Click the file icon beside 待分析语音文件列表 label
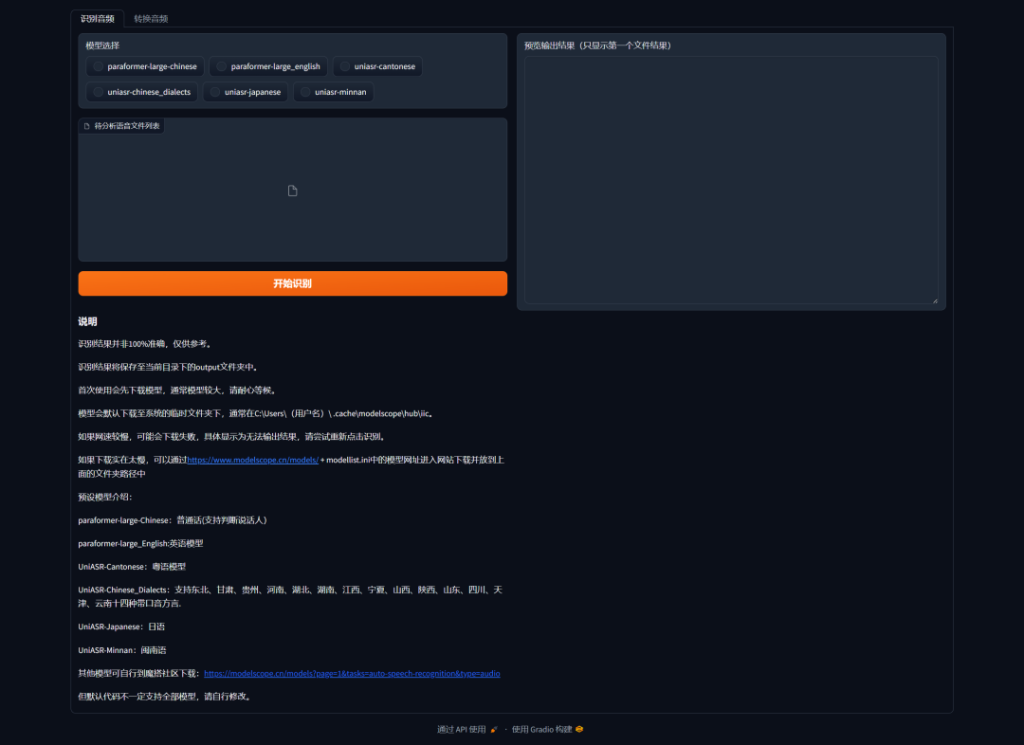The height and width of the screenshot is (745, 1024). coord(87,126)
